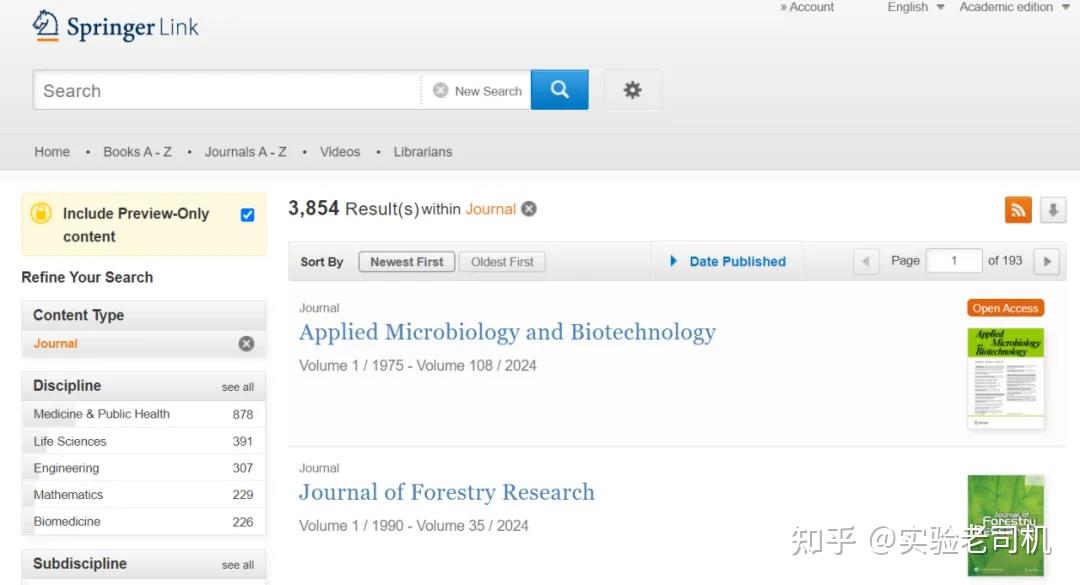This screenshot has height=585, width=1080.
Task: Click the blue search magnifier button
Action: [x=559, y=90]
